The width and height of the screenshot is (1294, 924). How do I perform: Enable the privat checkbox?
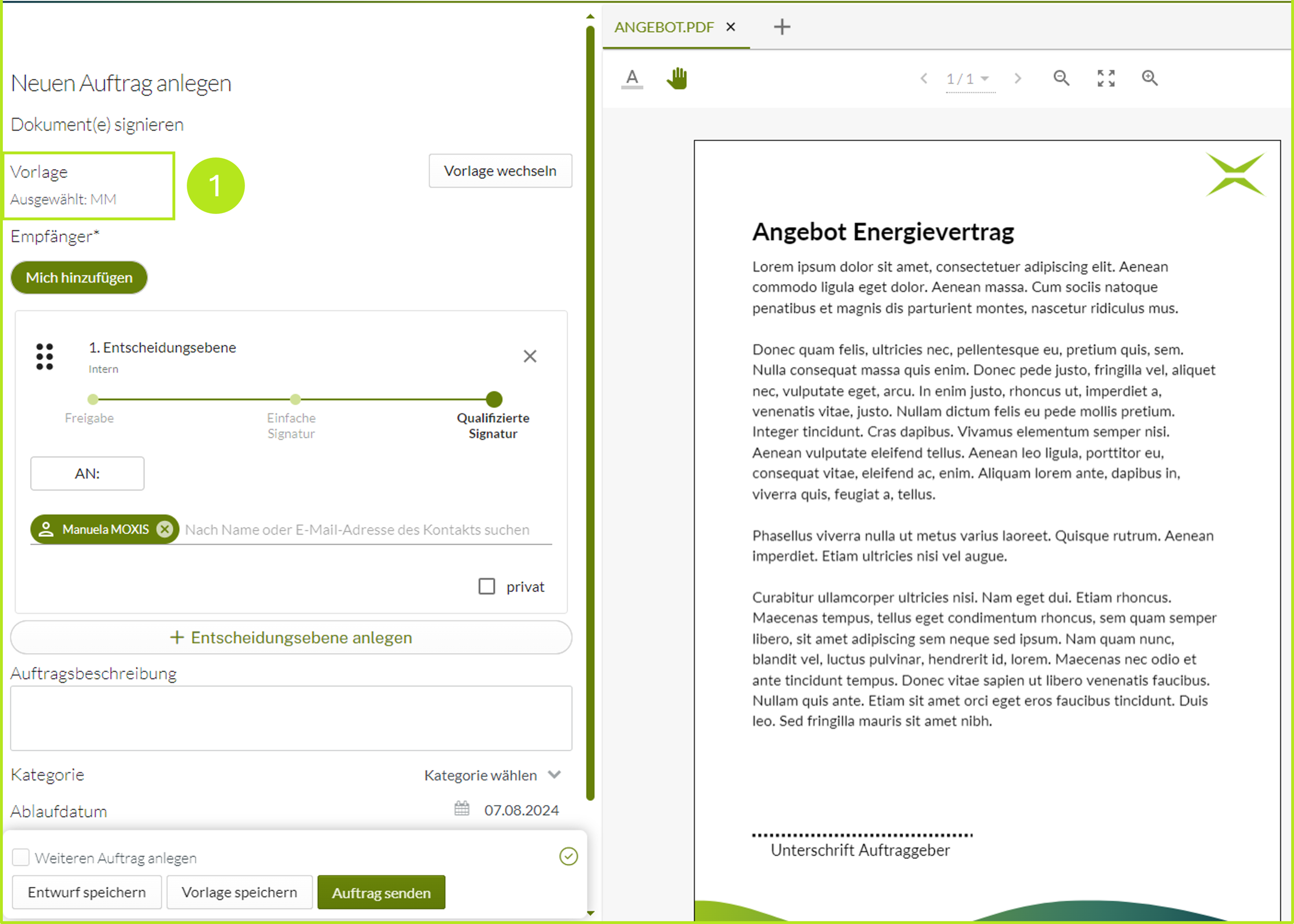point(486,586)
